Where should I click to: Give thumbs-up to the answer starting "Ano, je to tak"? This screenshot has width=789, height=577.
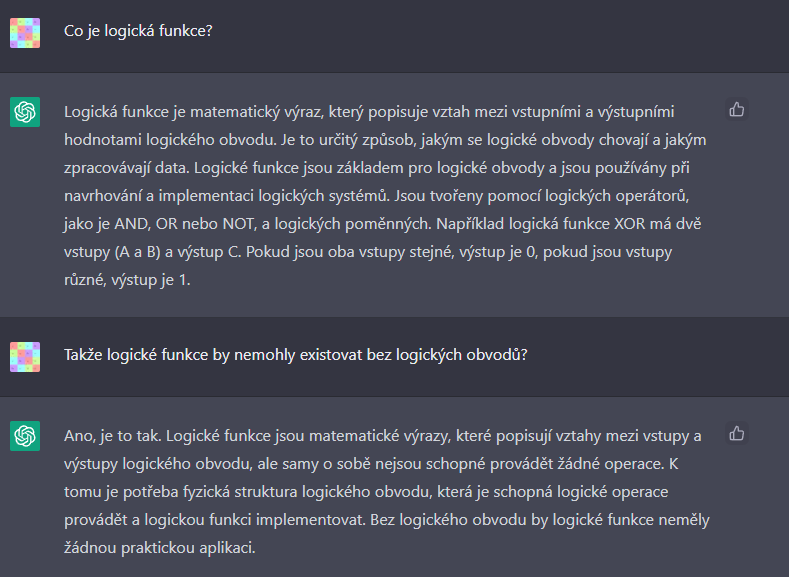point(737,434)
